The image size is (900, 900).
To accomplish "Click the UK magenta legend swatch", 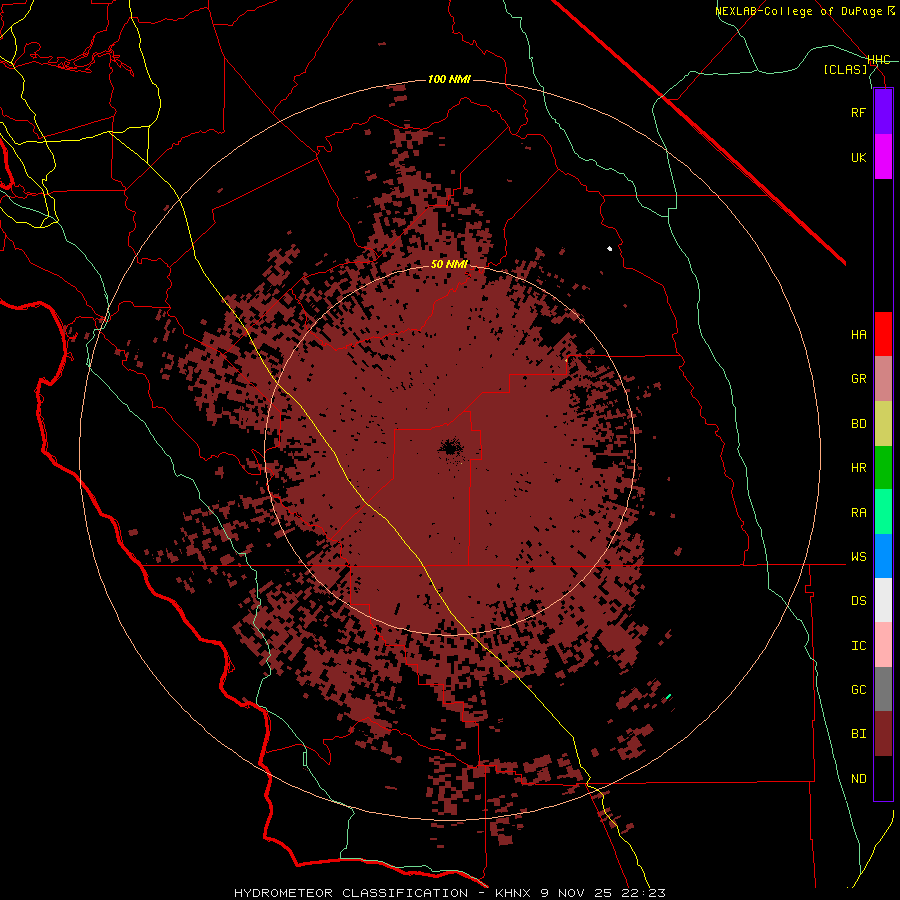I will coord(883,157).
